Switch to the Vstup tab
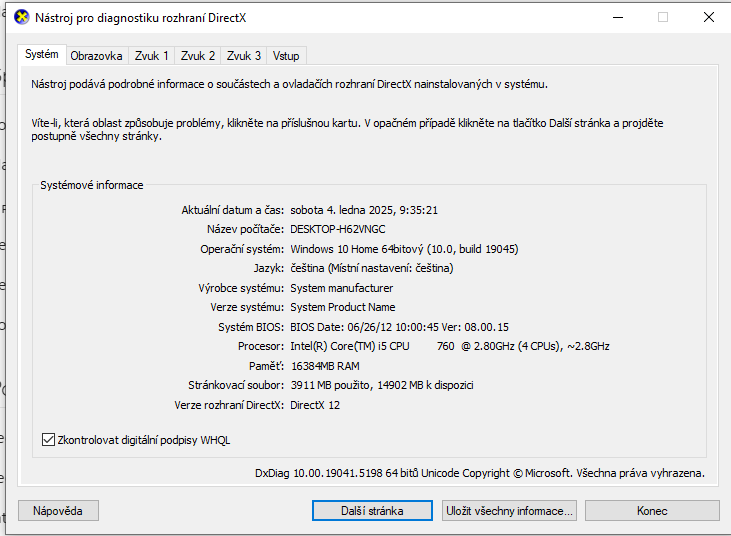This screenshot has height=536, width=731. coord(286,56)
